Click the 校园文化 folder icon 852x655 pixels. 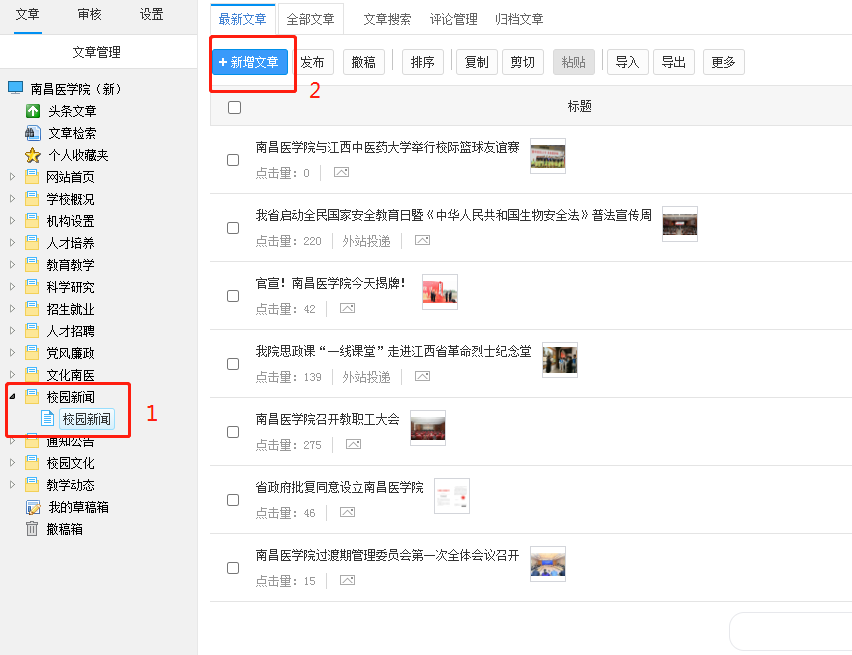click(x=32, y=463)
